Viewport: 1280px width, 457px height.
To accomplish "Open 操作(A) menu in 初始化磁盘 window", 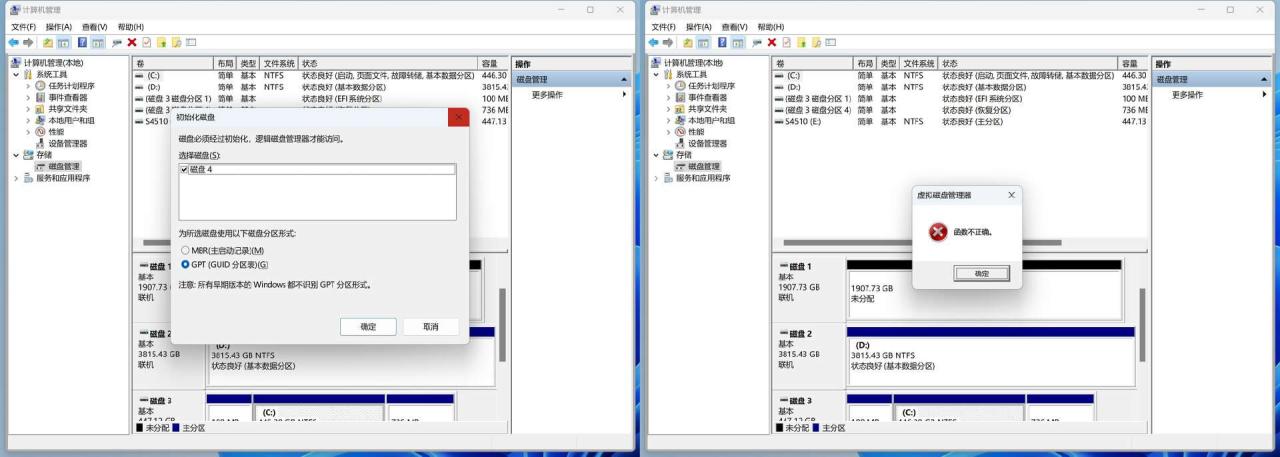I will [59, 27].
